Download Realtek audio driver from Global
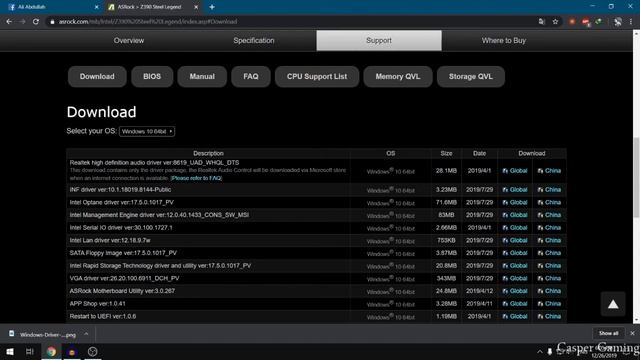640x360 pixels. 515,171
